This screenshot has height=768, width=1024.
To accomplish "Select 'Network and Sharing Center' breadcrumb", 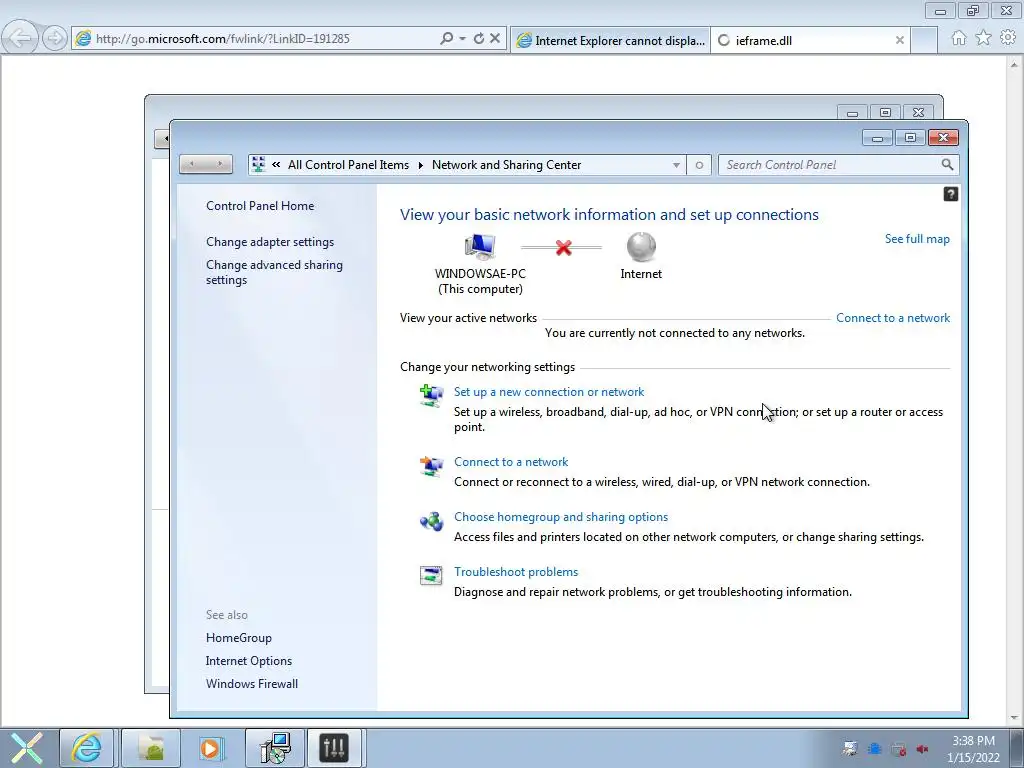I will (x=506, y=165).
